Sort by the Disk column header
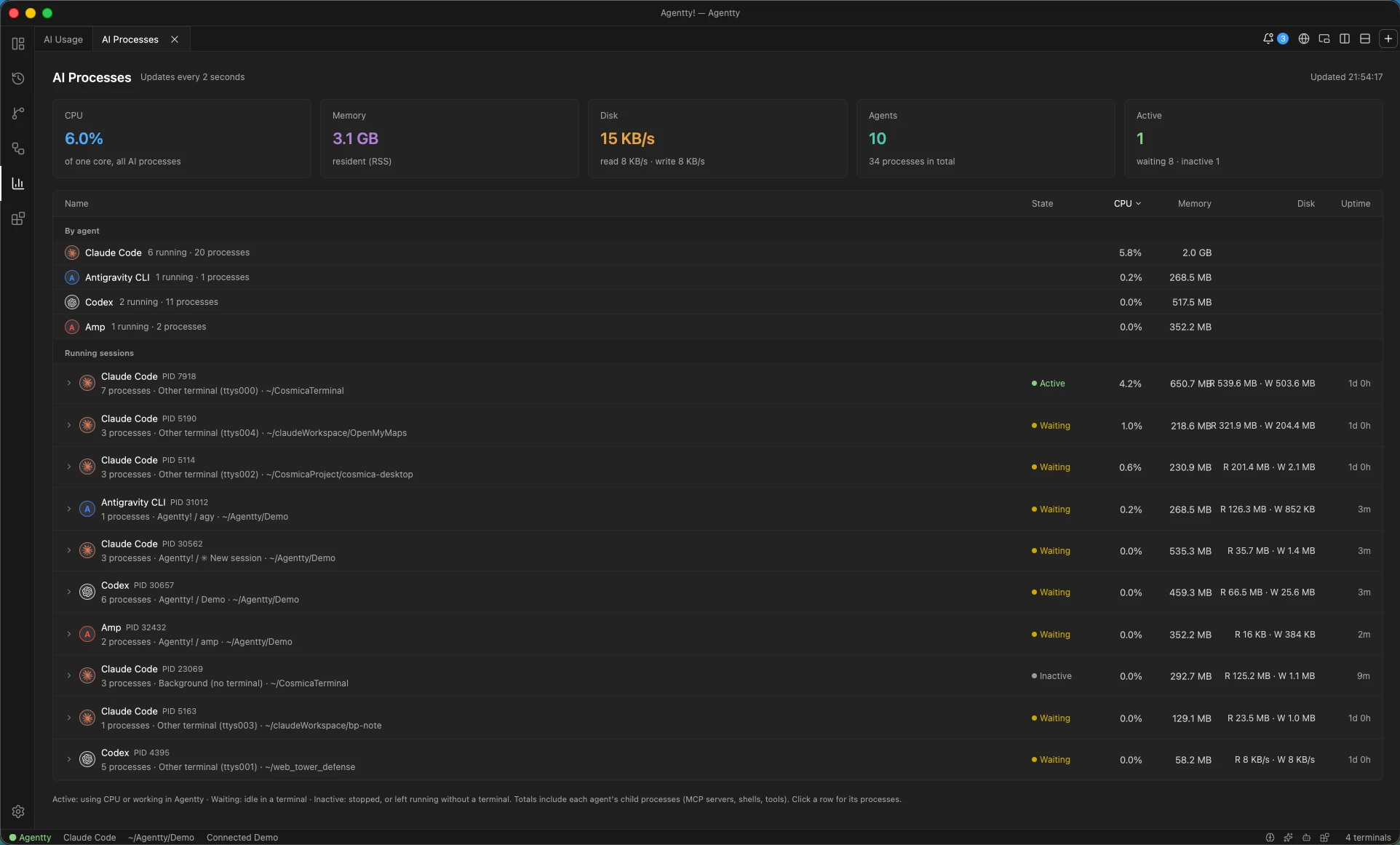 pos(1305,204)
